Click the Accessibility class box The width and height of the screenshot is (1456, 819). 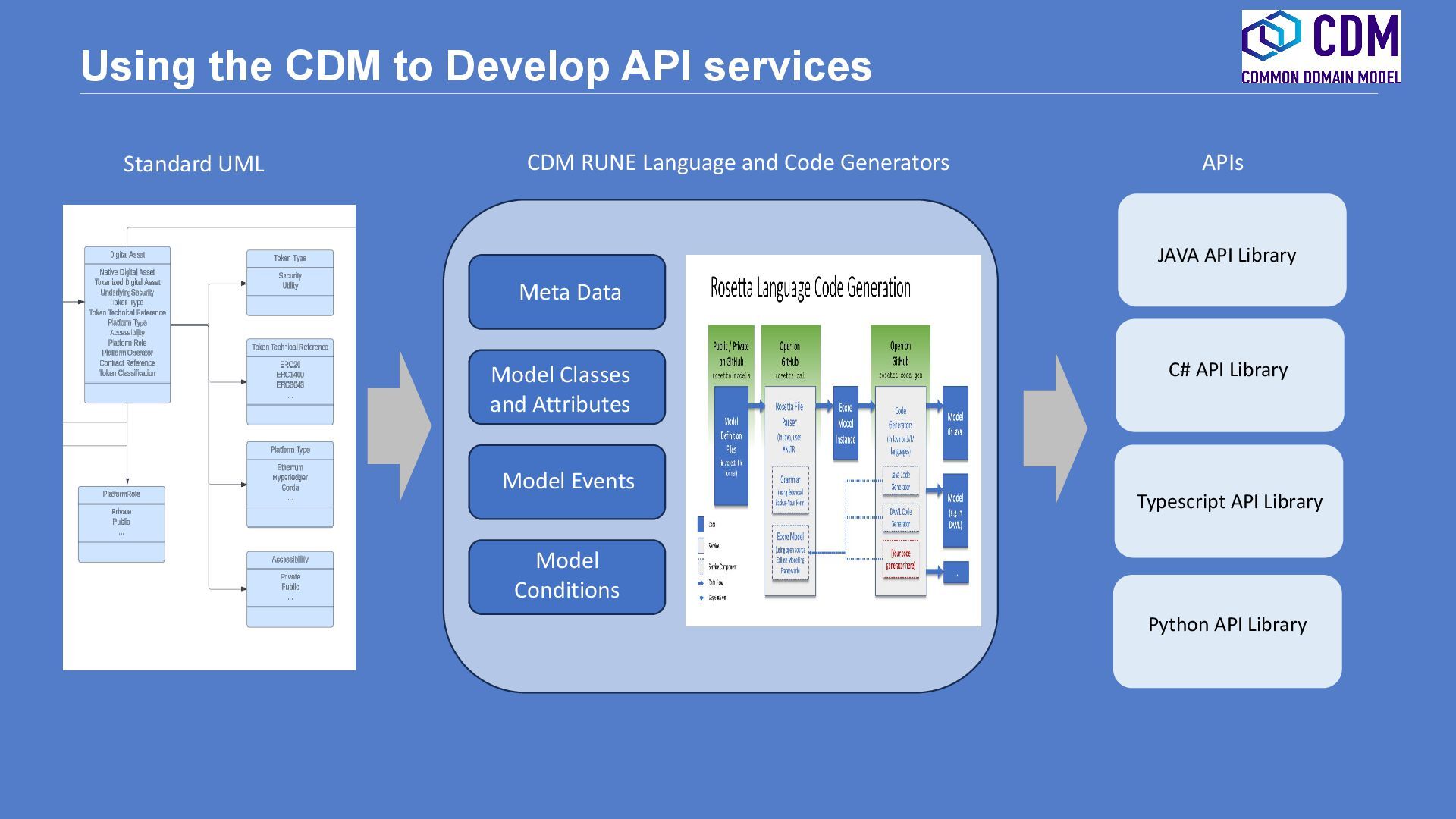click(x=290, y=588)
